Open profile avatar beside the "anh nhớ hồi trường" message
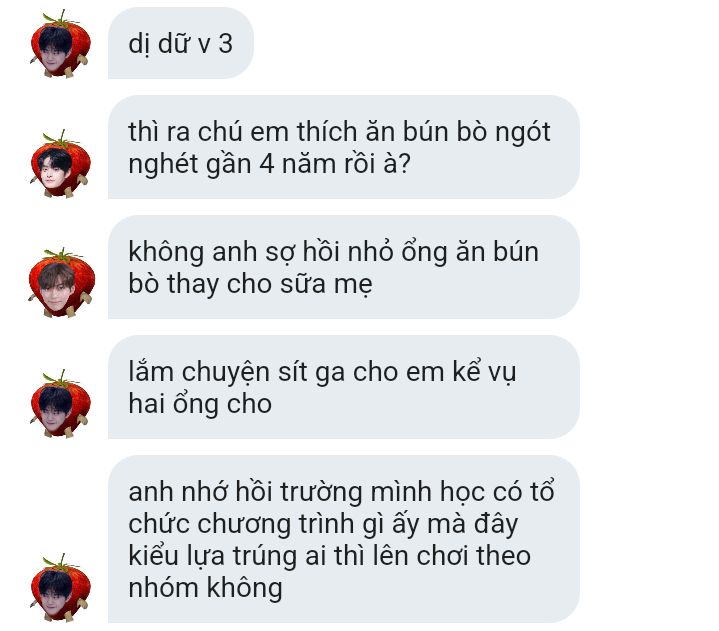This screenshot has height=631, width=719. click(x=61, y=588)
